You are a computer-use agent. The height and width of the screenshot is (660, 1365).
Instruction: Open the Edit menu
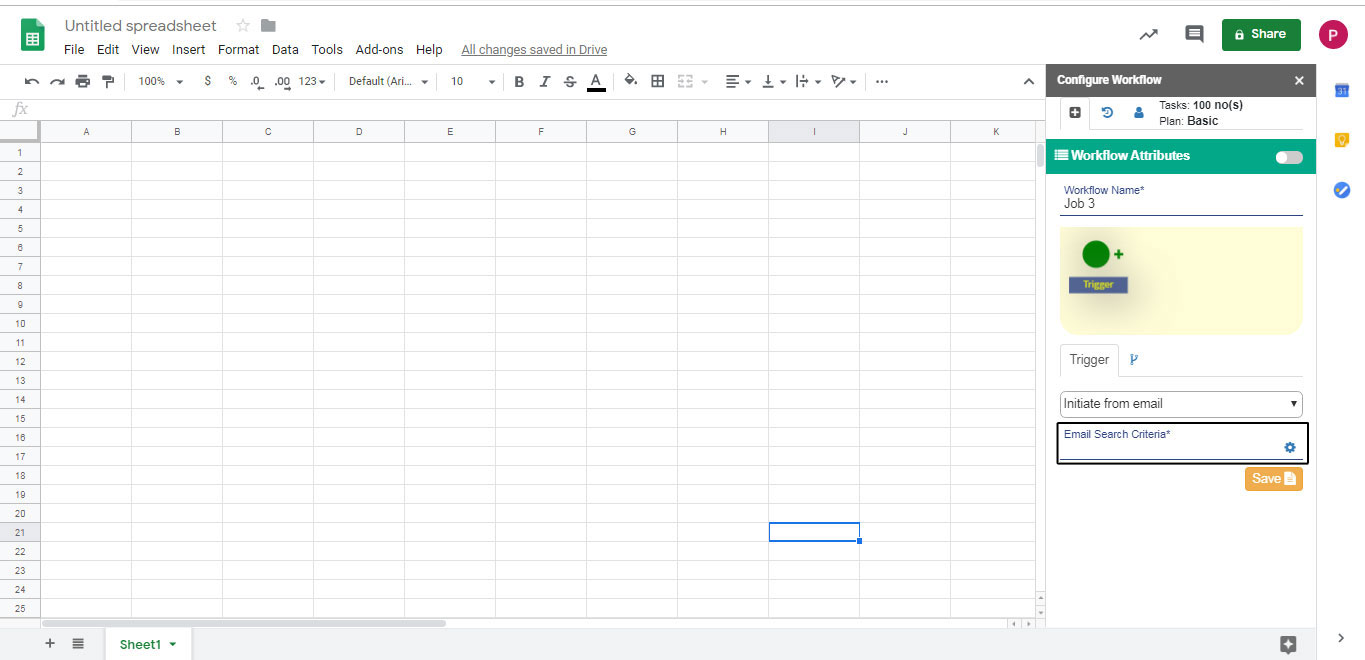(x=108, y=49)
